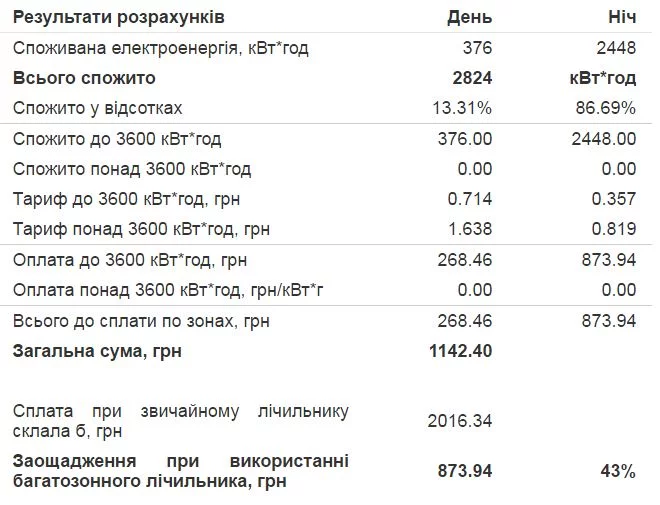Click the 'Спожито у відсотках' label
Image resolution: width=660 pixels, height=505 pixels.
(97, 108)
